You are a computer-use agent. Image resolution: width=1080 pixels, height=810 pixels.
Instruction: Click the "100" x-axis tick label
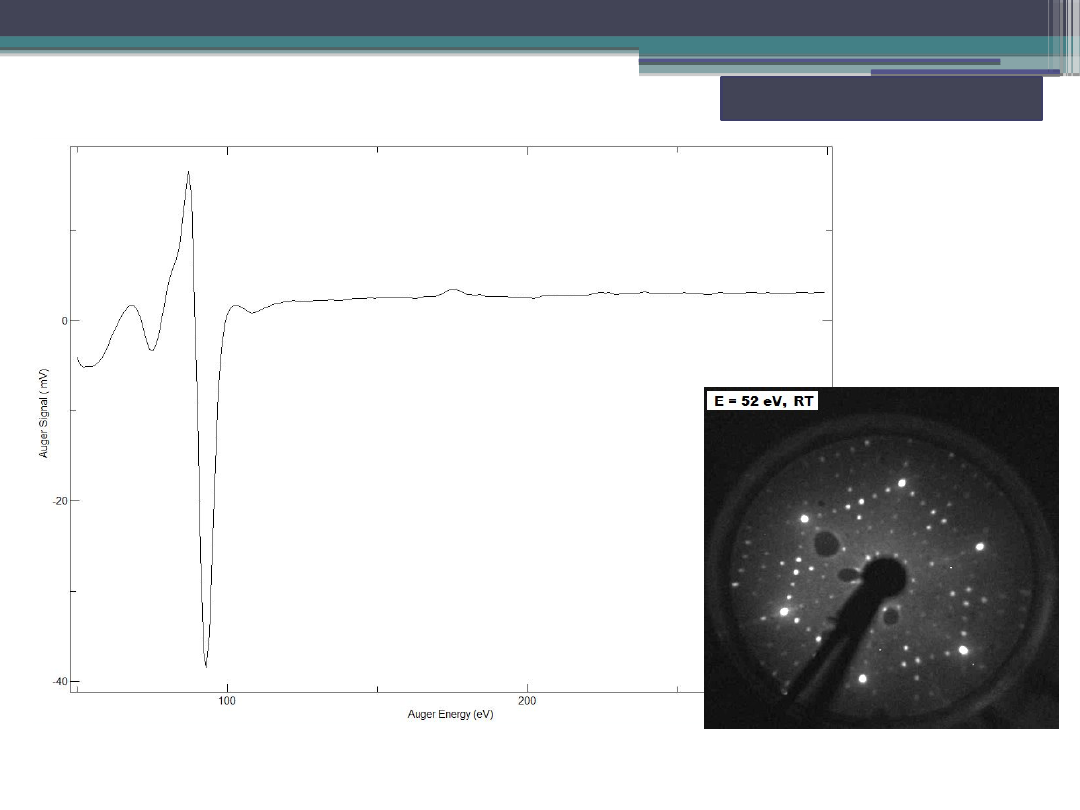[x=227, y=701]
